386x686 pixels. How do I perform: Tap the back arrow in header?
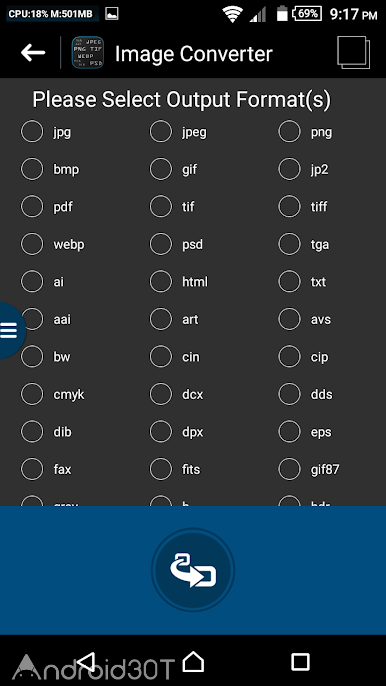tap(33, 53)
